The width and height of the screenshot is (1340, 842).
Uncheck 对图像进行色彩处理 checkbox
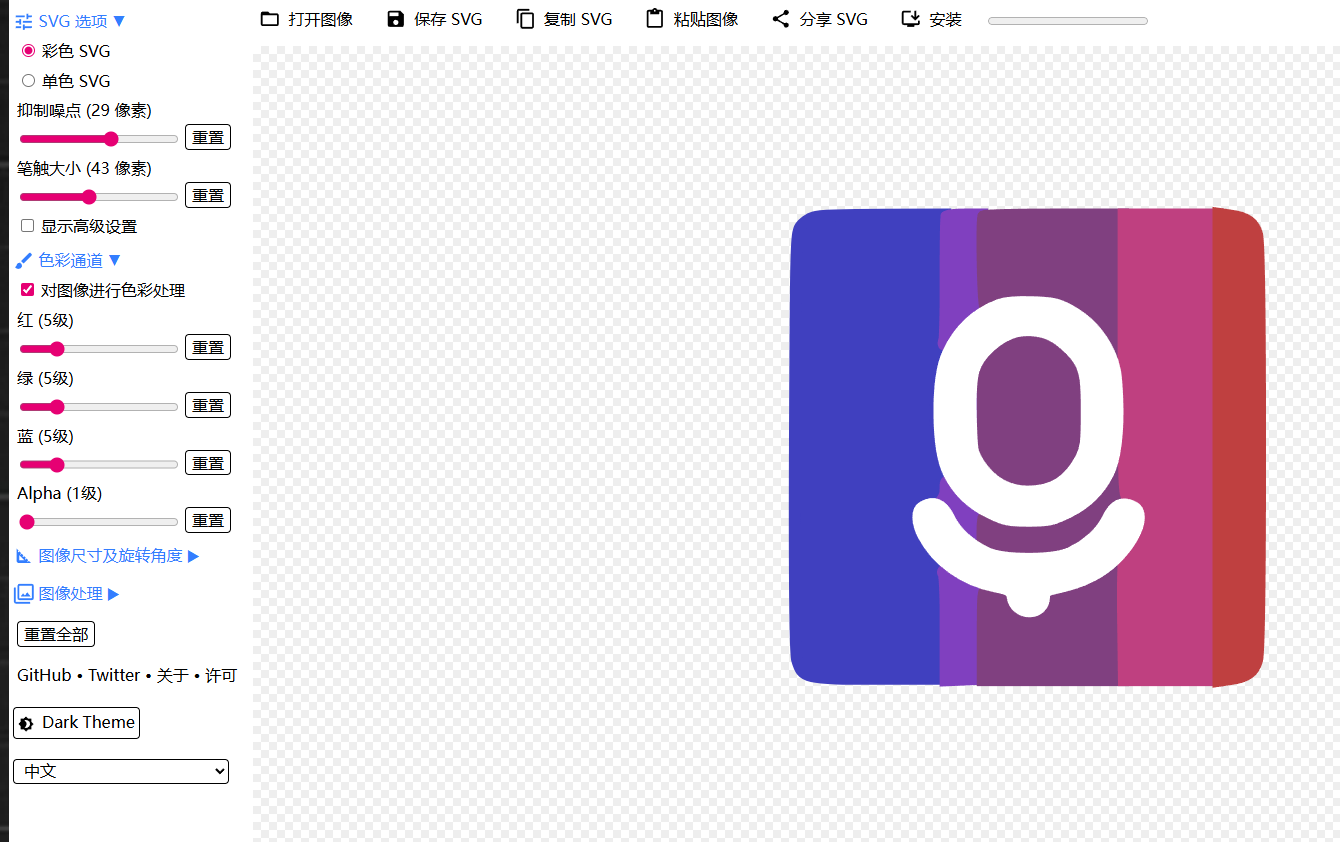[x=28, y=290]
